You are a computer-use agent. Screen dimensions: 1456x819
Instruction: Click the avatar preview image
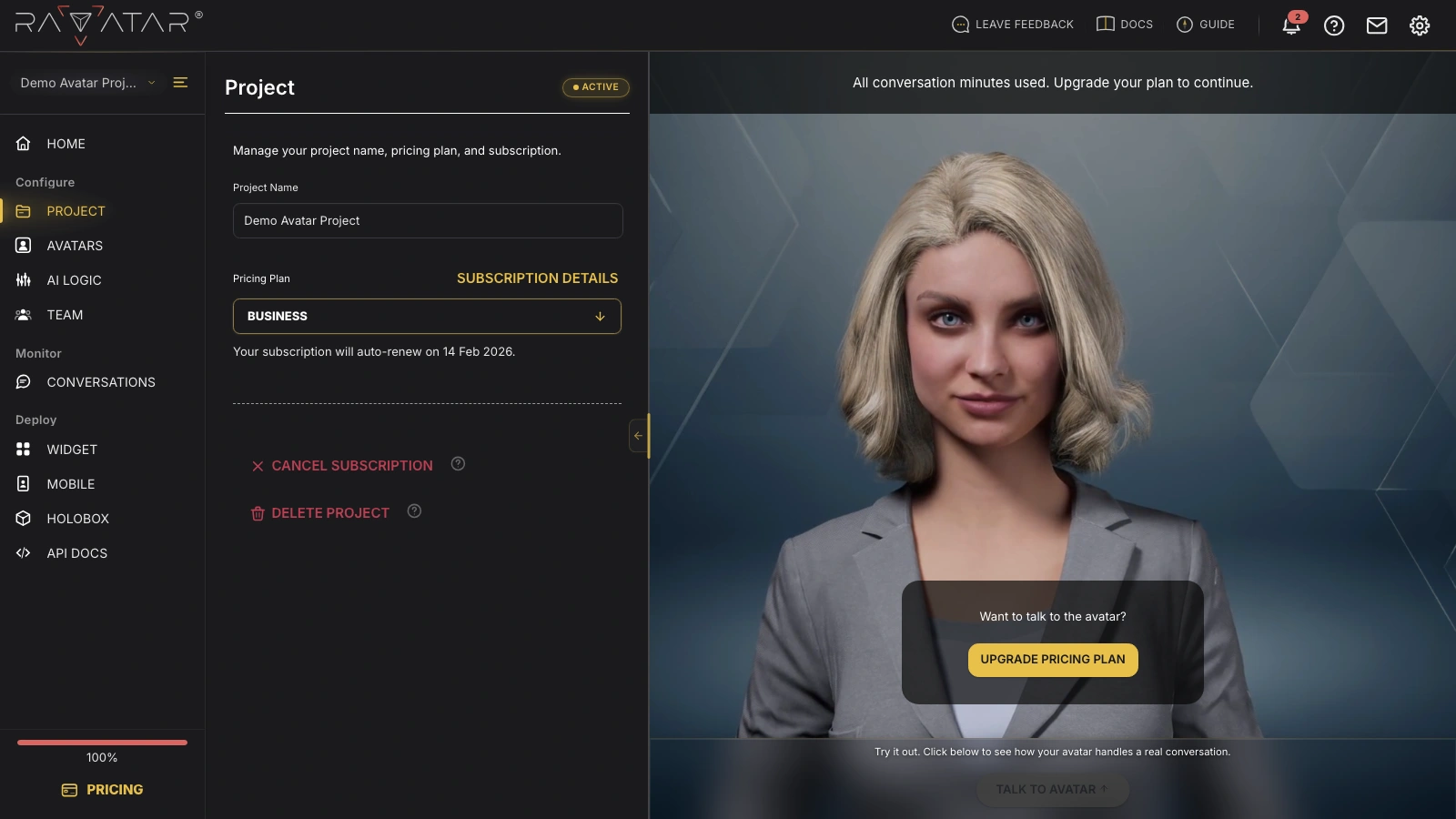click(x=1053, y=426)
